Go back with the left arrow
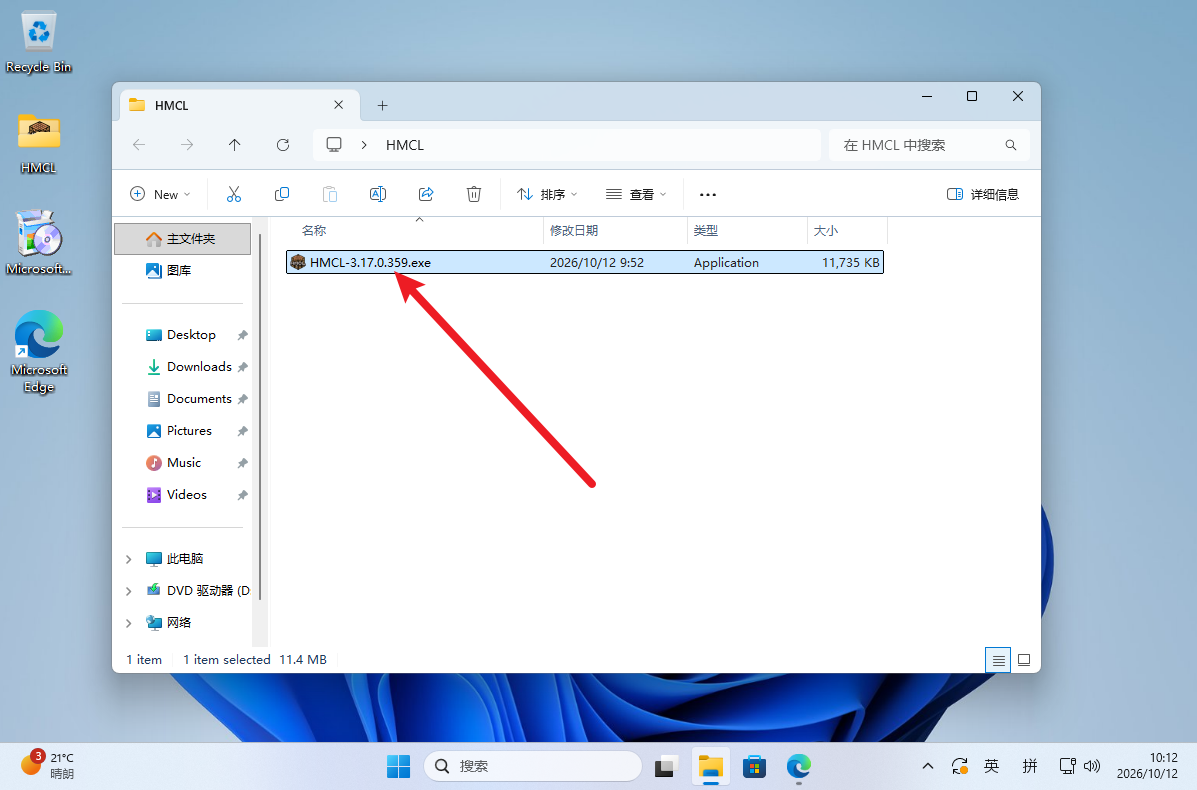Image resolution: width=1197 pixels, height=790 pixels. click(x=139, y=145)
